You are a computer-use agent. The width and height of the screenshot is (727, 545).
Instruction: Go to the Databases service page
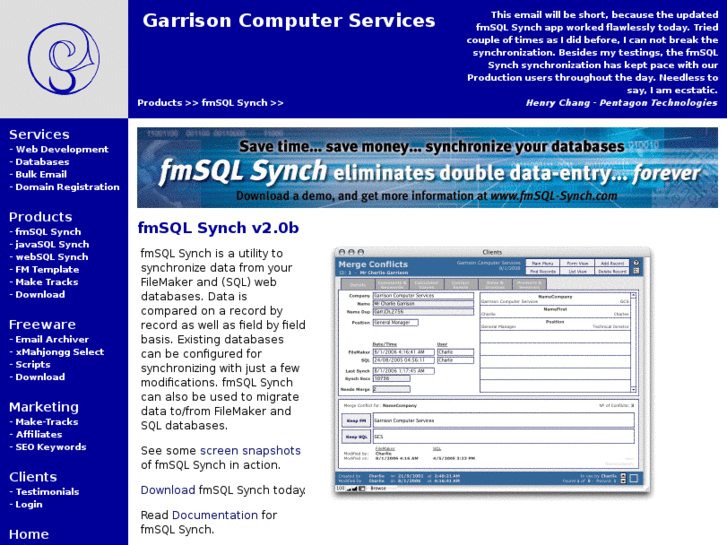(42, 162)
